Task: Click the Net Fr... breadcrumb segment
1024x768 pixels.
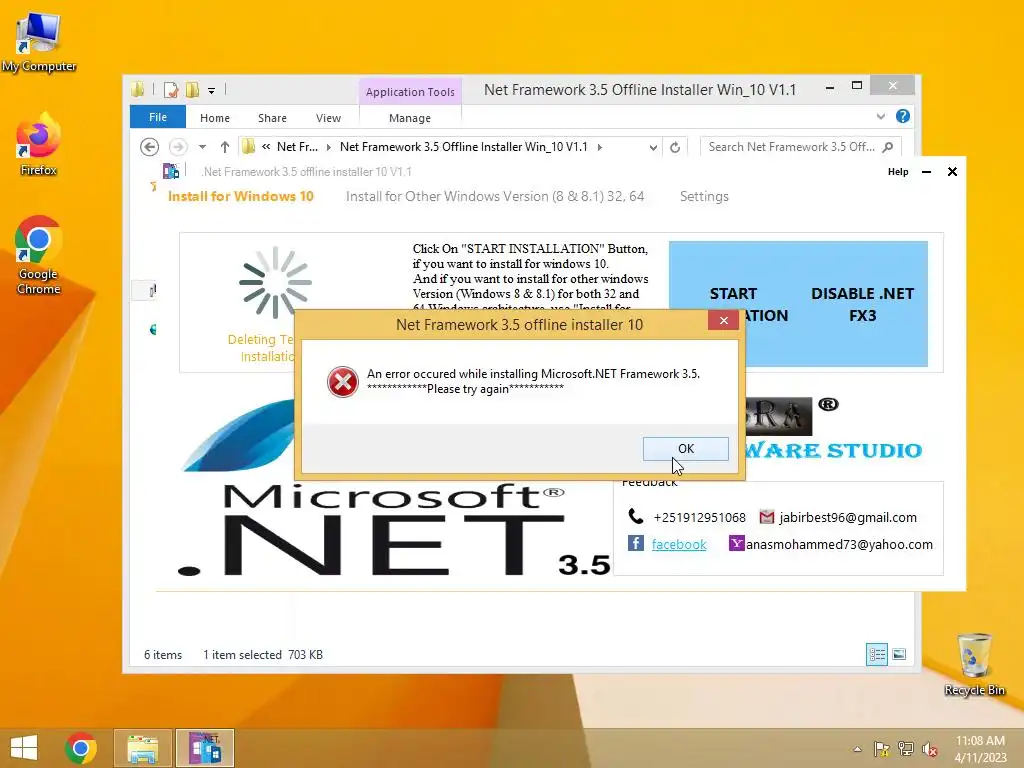Action: pyautogui.click(x=297, y=147)
